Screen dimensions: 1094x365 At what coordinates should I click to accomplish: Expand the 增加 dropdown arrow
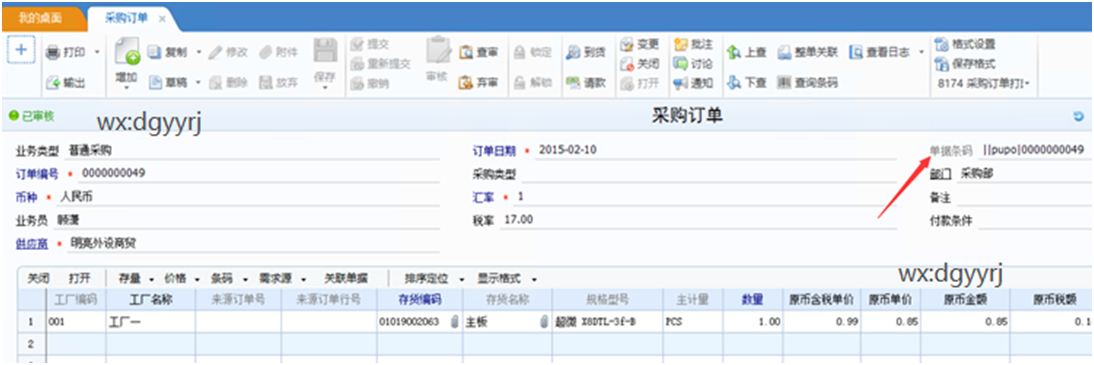126,88
